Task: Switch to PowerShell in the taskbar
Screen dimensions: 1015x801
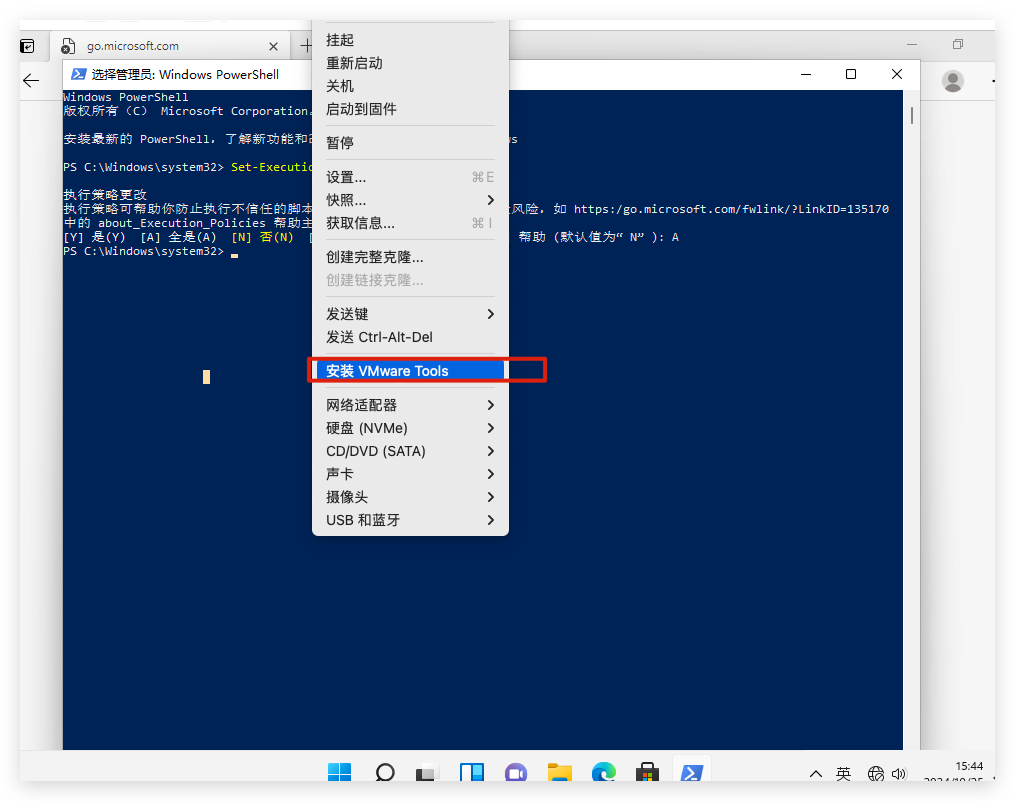Action: click(691, 772)
